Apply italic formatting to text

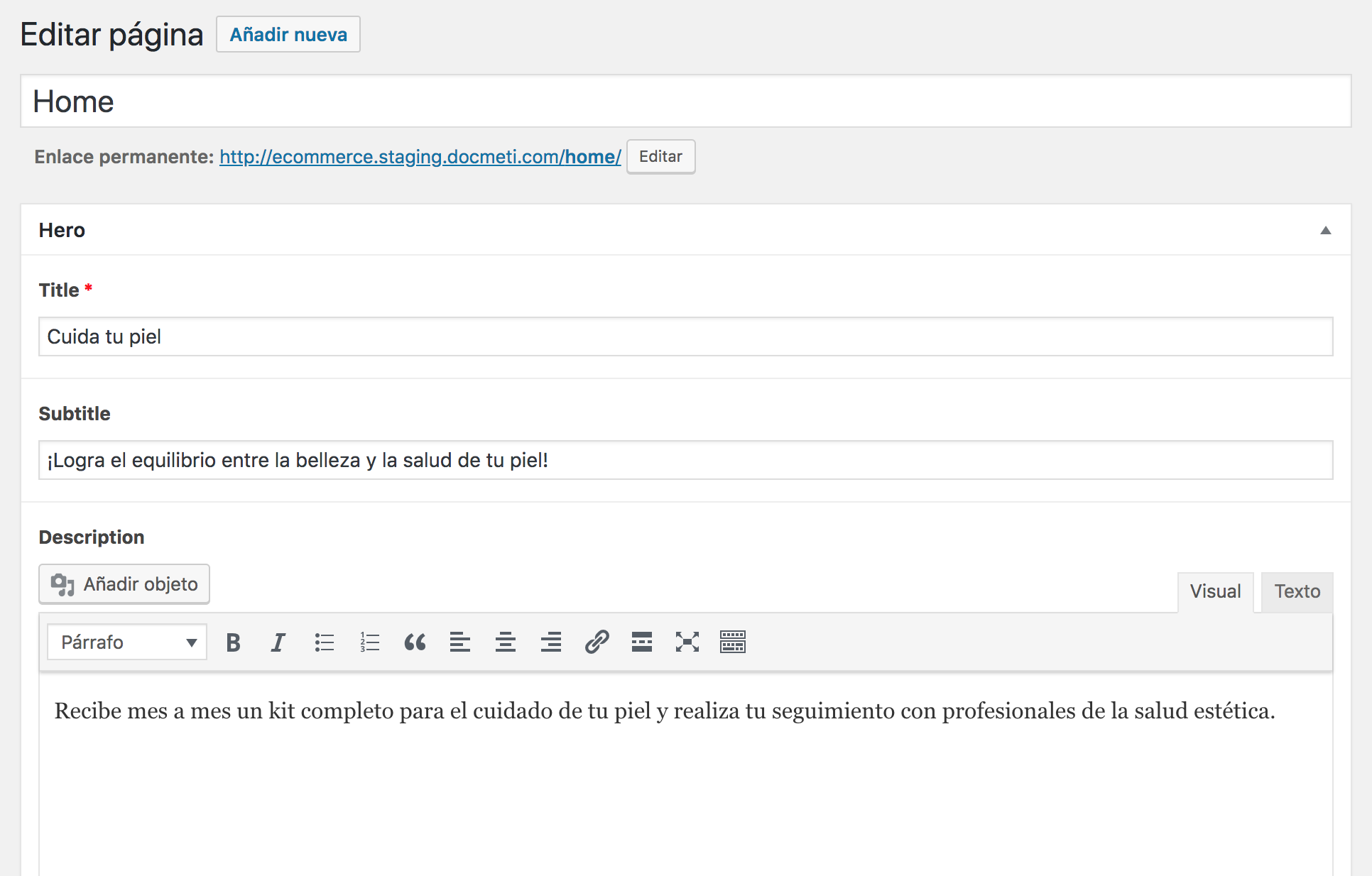point(278,642)
